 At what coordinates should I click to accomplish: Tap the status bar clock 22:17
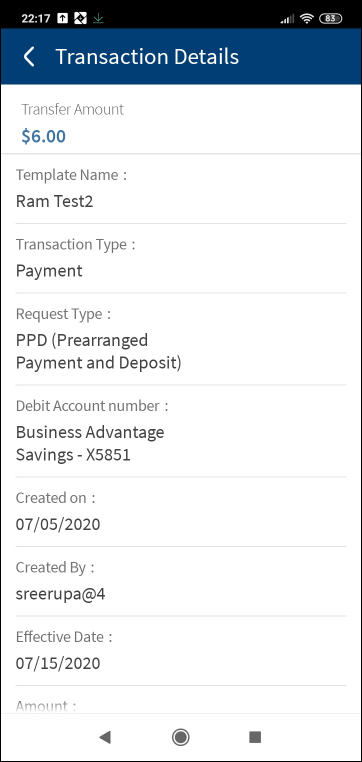coord(36,18)
